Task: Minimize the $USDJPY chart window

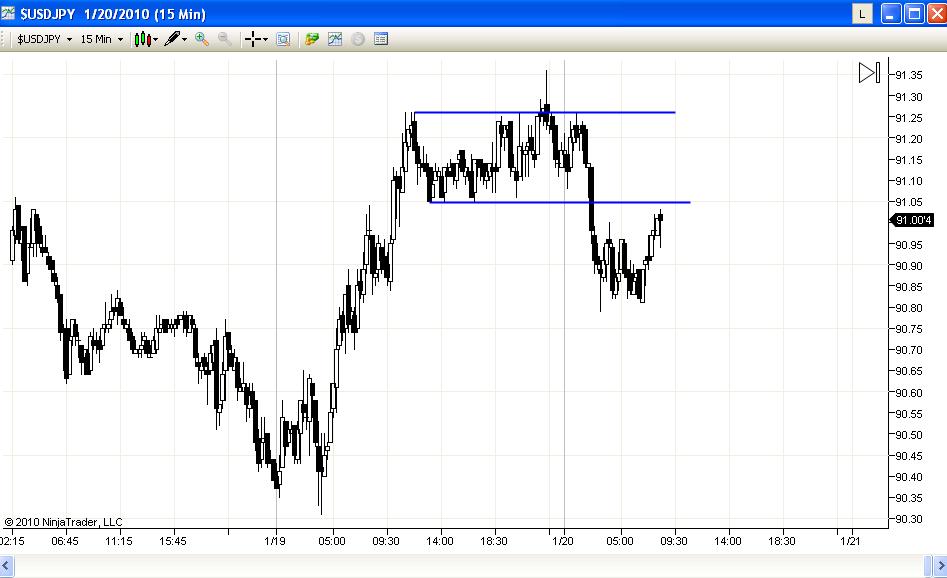Action: pos(891,13)
